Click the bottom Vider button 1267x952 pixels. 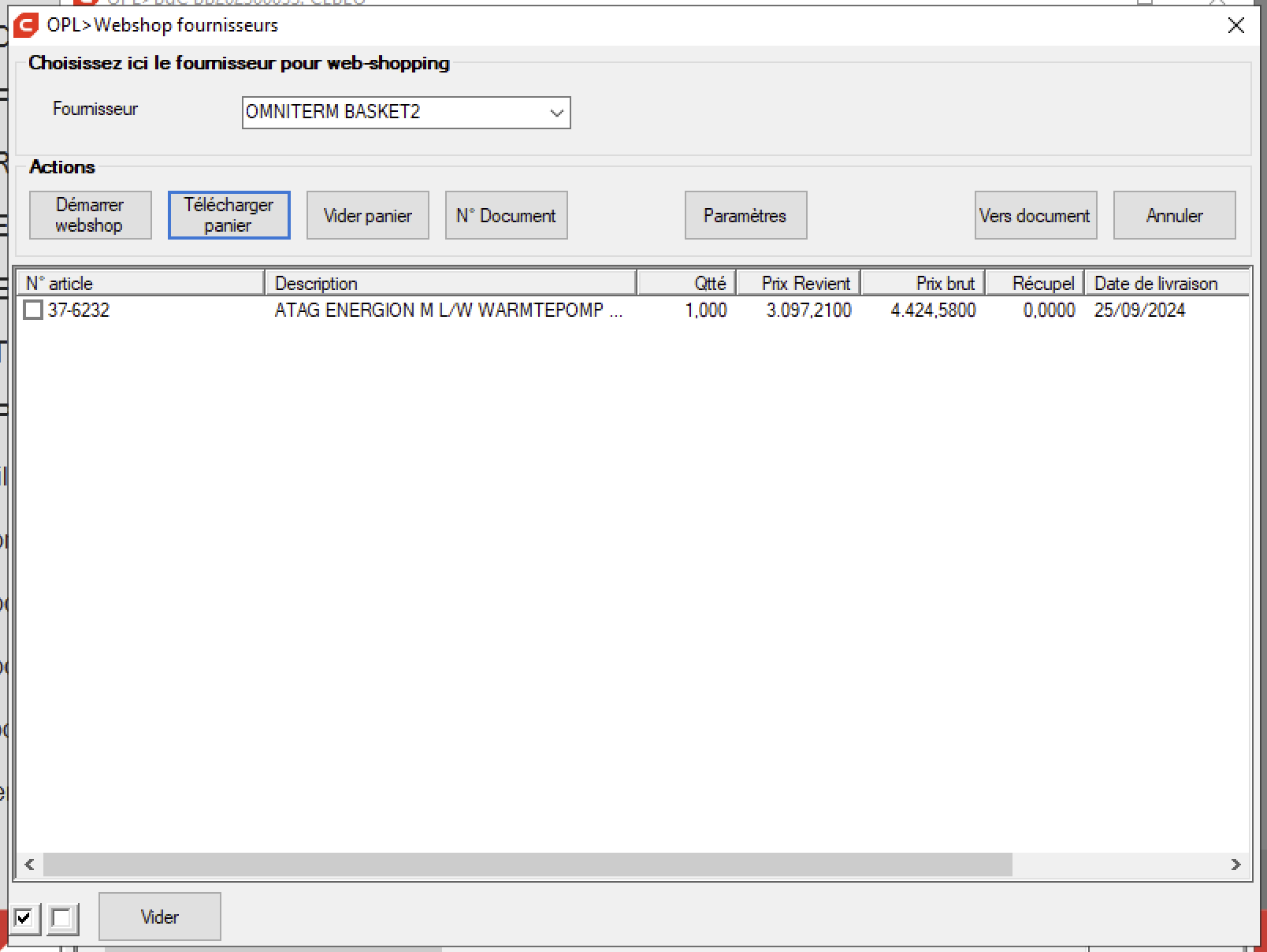(x=159, y=917)
